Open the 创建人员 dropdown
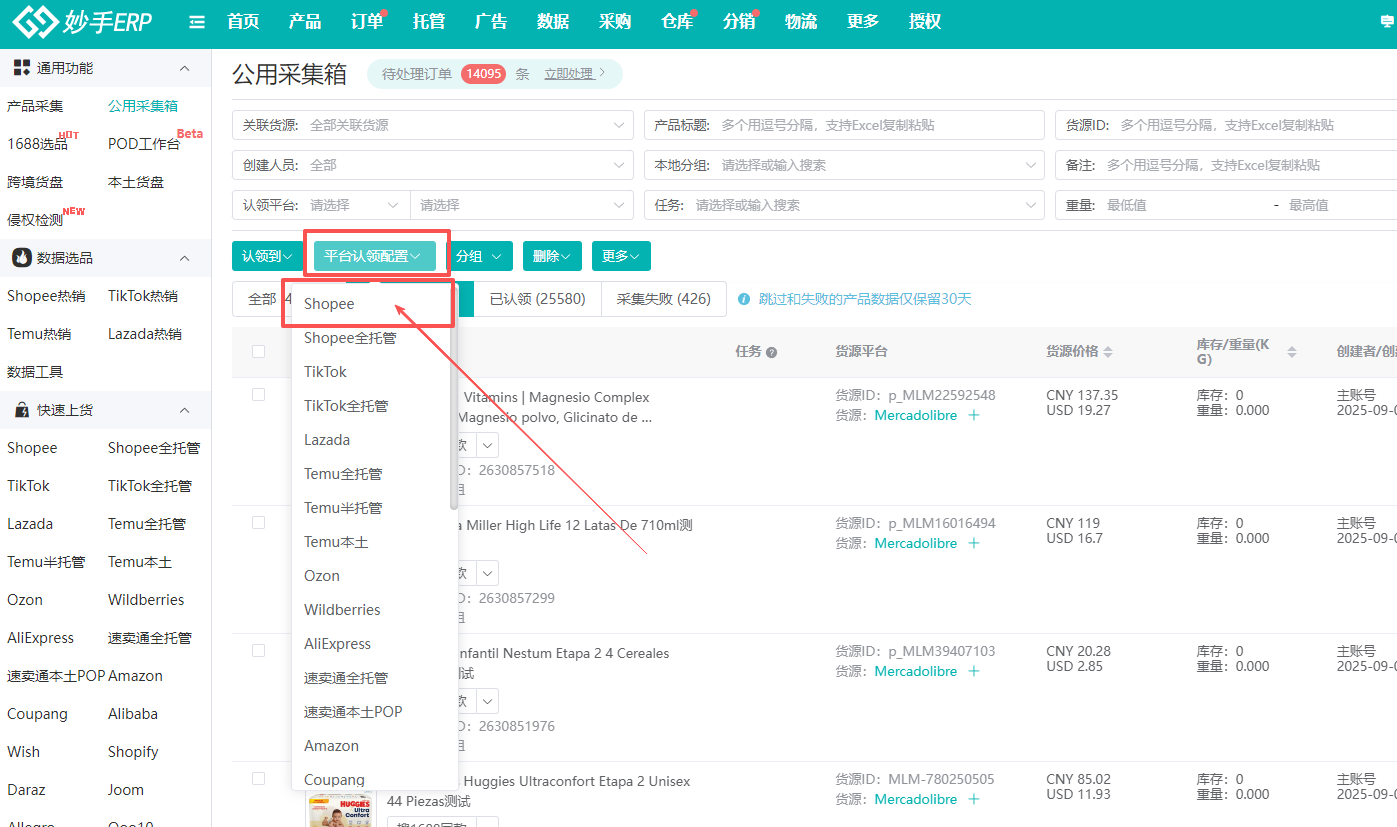The height and width of the screenshot is (827, 1397). click(x=432, y=165)
